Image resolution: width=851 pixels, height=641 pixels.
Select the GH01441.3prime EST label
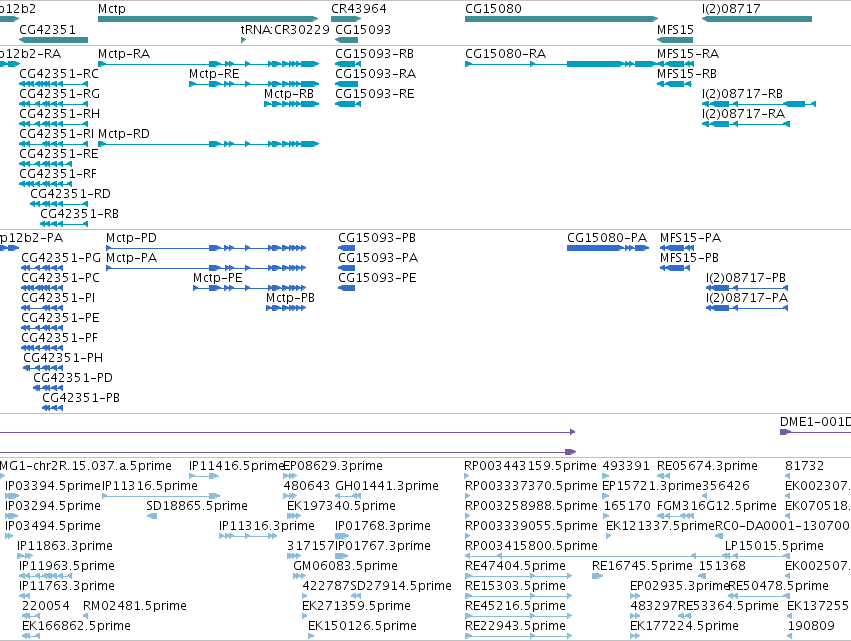[387, 486]
